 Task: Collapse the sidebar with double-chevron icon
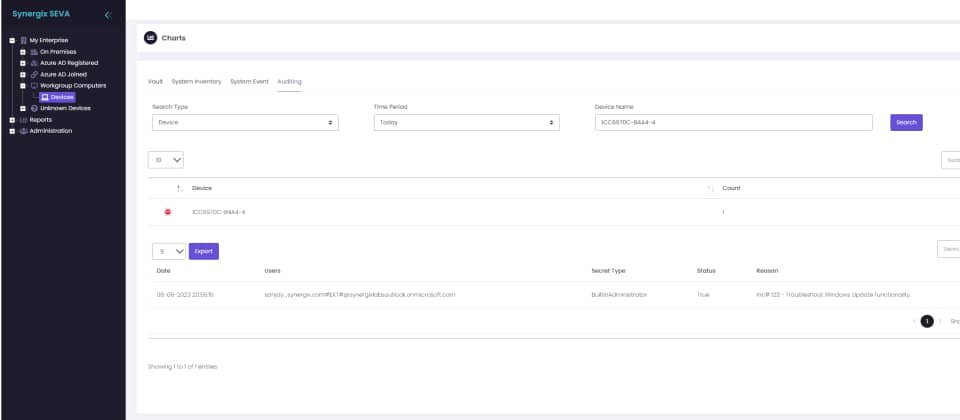[x=108, y=14]
